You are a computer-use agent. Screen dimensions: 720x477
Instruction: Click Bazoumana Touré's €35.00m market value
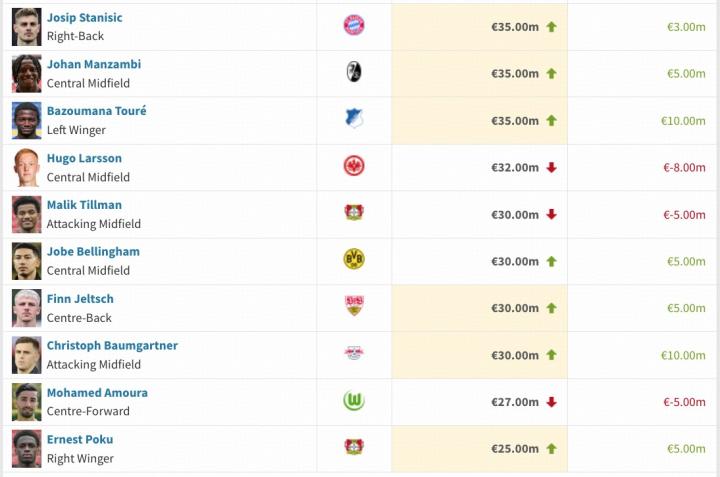(515, 120)
